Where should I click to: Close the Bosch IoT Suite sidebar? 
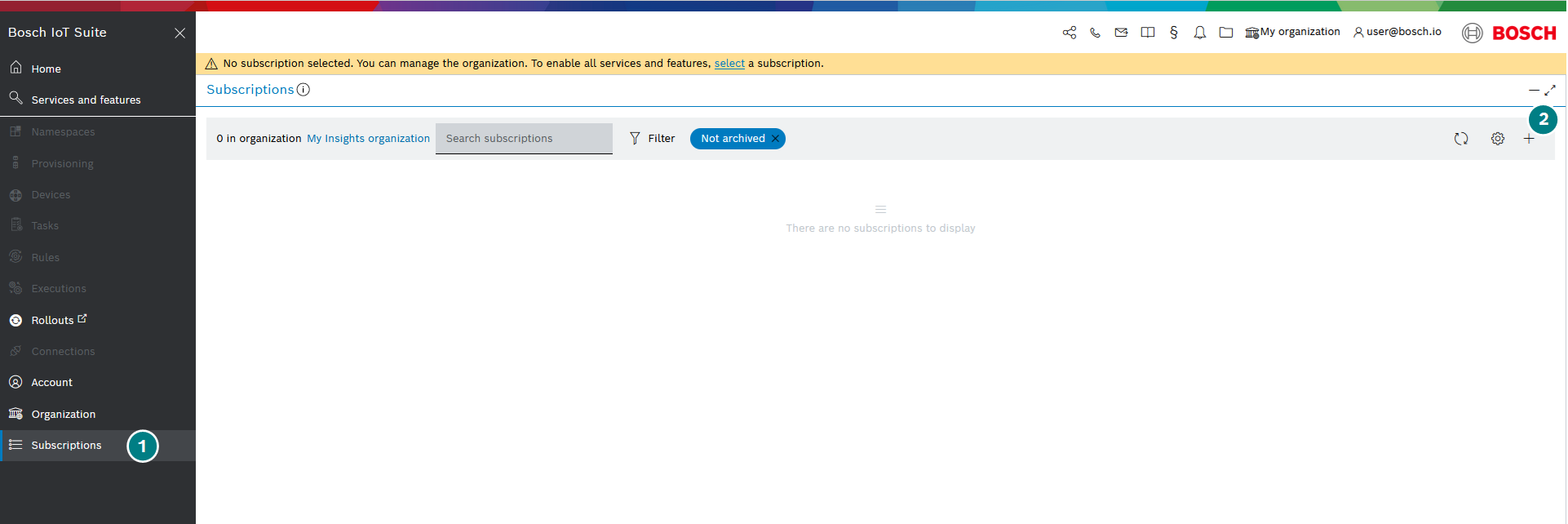coord(179,33)
